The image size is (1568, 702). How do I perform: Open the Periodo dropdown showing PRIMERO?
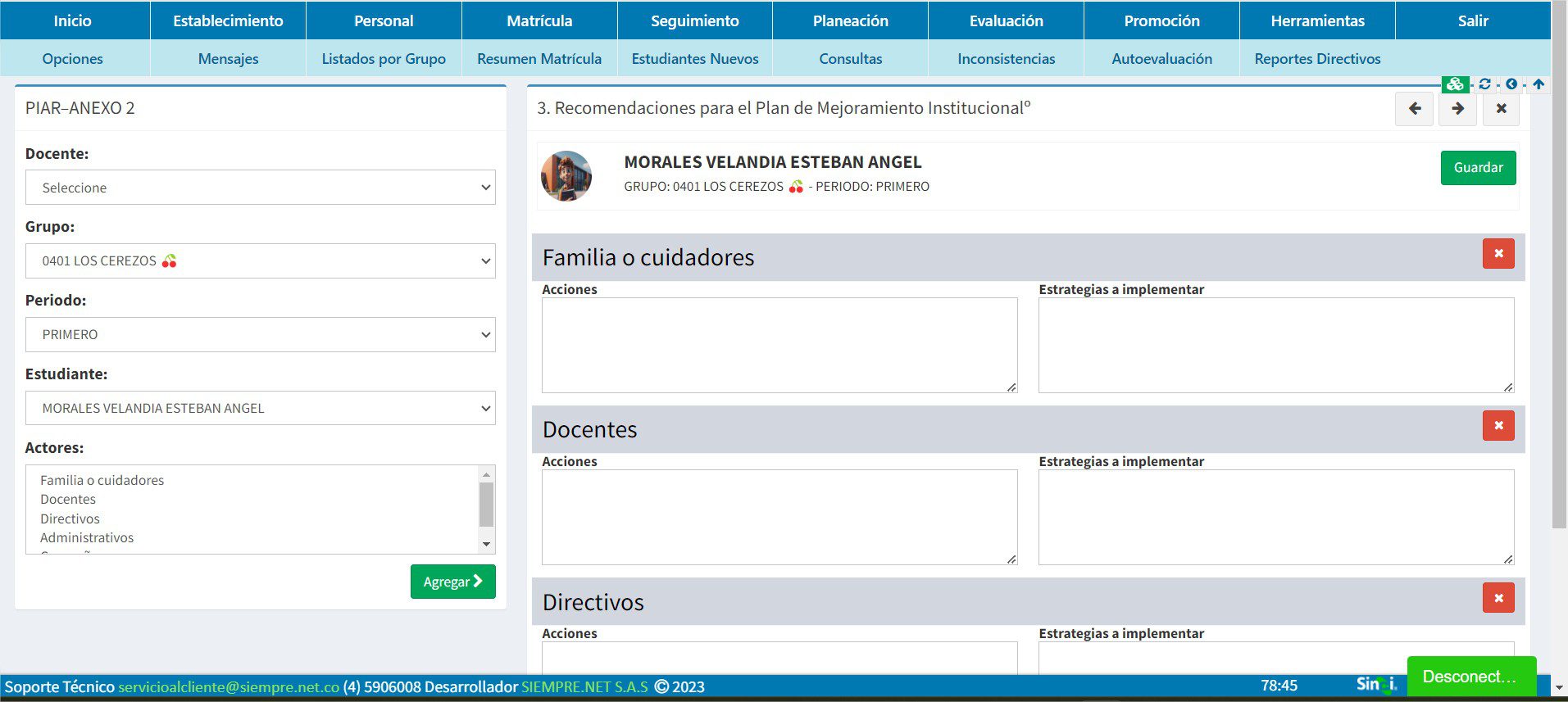click(261, 334)
